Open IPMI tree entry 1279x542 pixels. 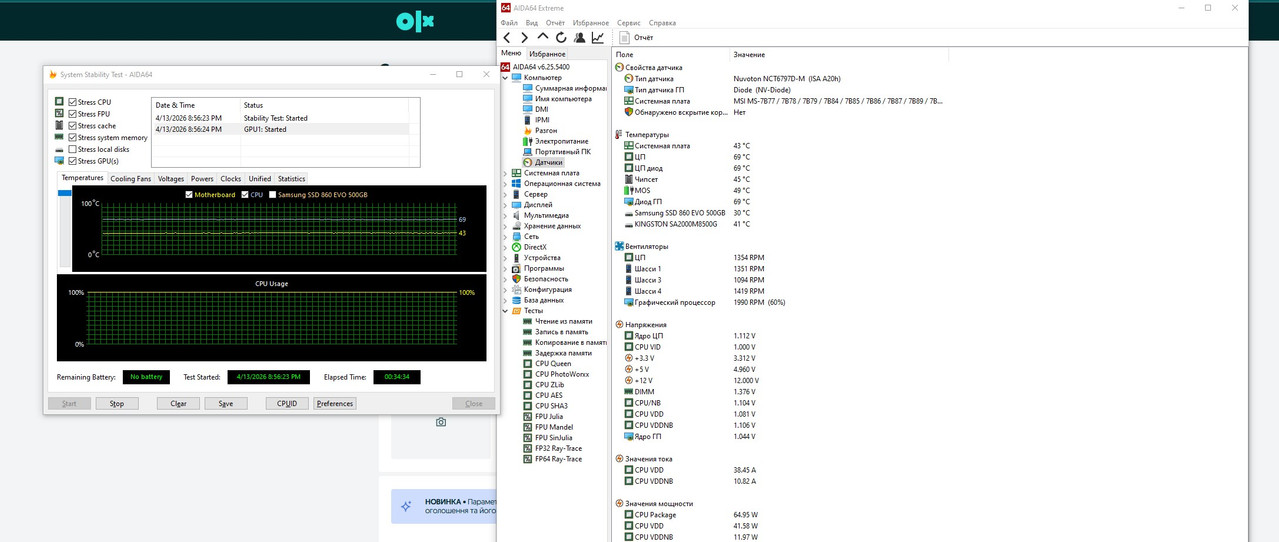542,120
